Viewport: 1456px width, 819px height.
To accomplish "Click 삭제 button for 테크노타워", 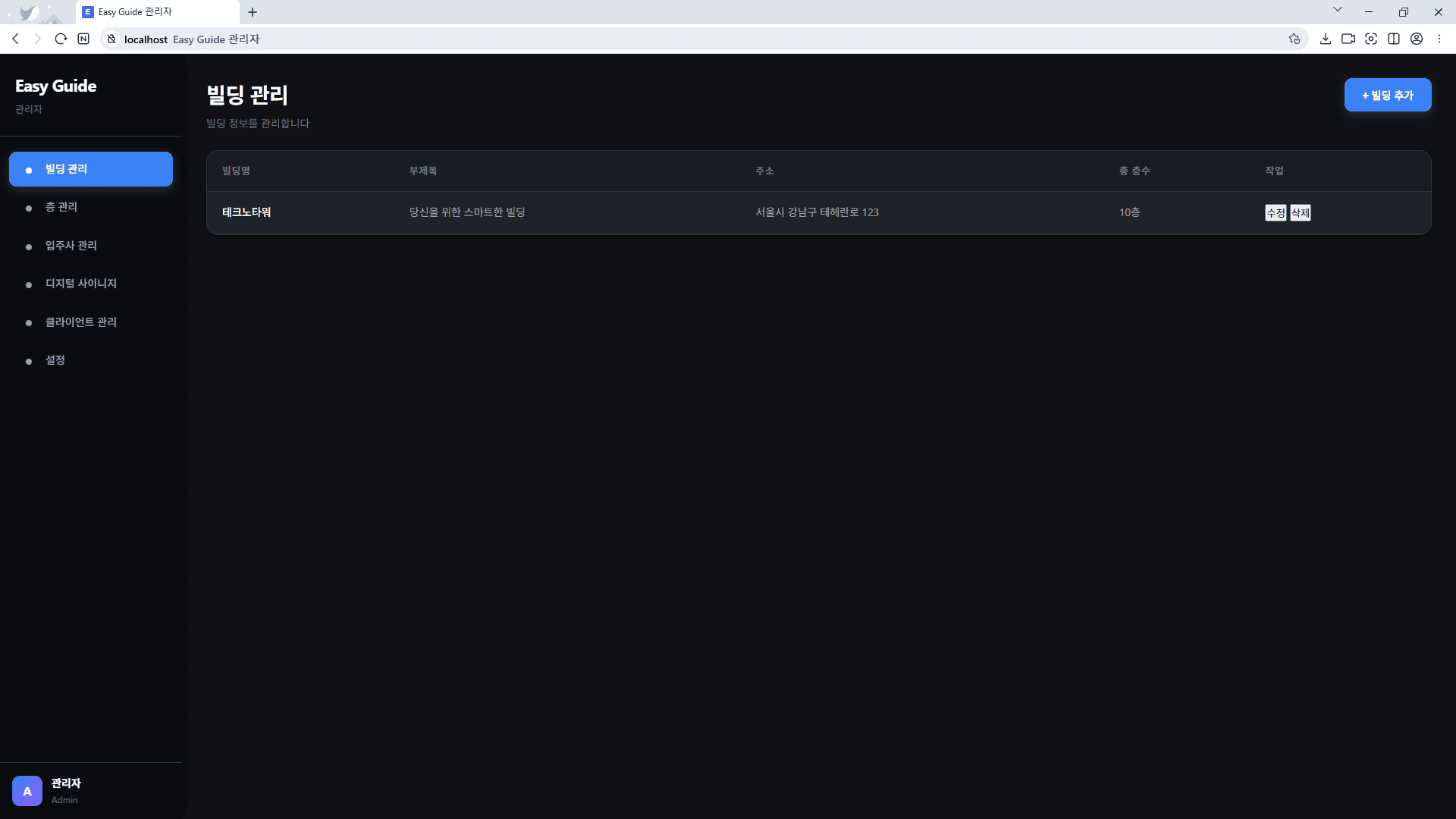I will (x=1301, y=213).
